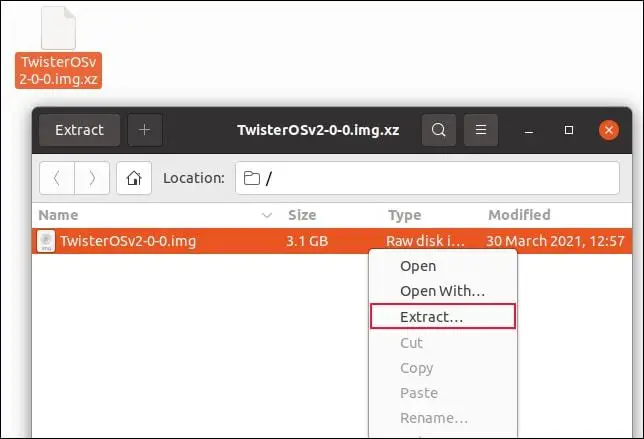Sort by Modified column header
Screen dimensions: 644x439
click(x=519, y=215)
